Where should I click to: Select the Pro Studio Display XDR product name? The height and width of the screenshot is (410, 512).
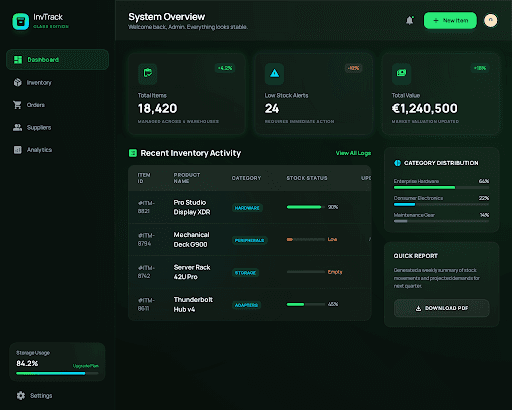[192, 207]
